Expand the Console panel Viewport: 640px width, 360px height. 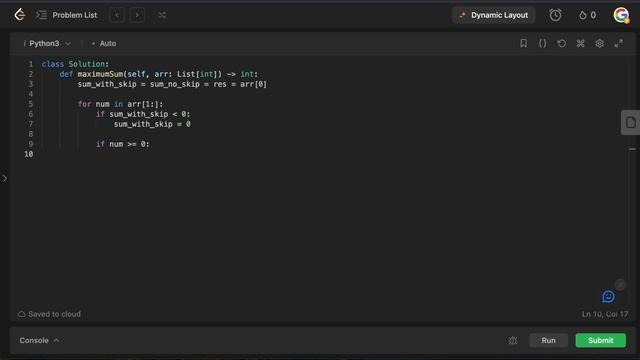coord(39,340)
